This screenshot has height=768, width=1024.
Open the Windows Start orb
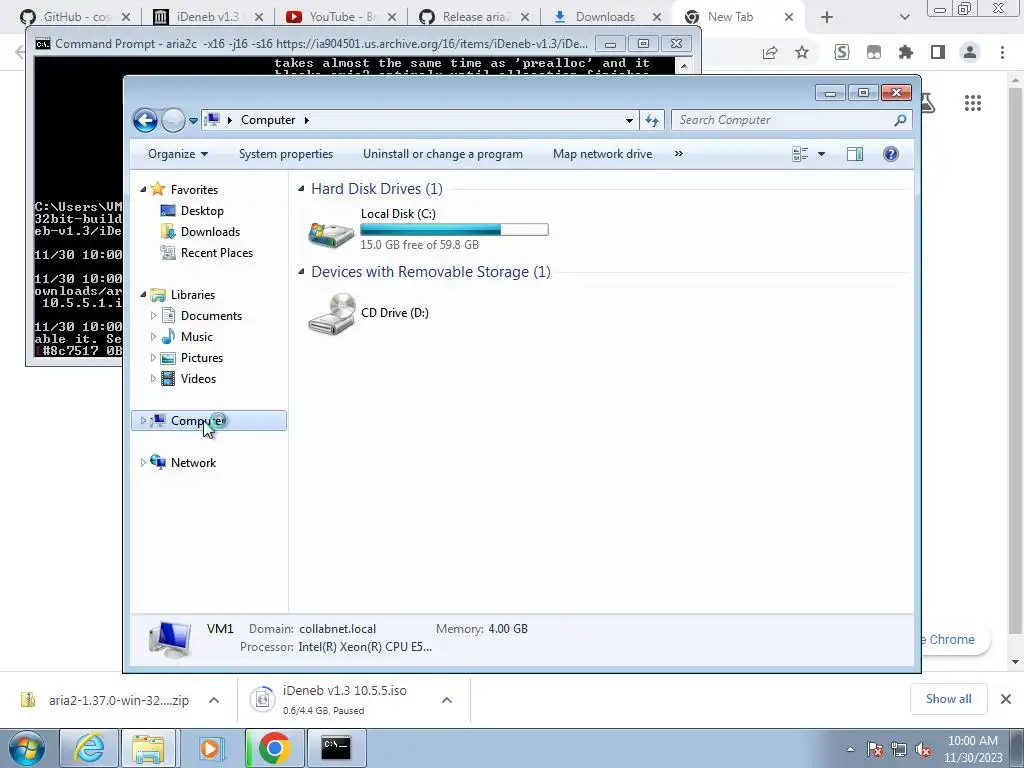click(x=27, y=748)
